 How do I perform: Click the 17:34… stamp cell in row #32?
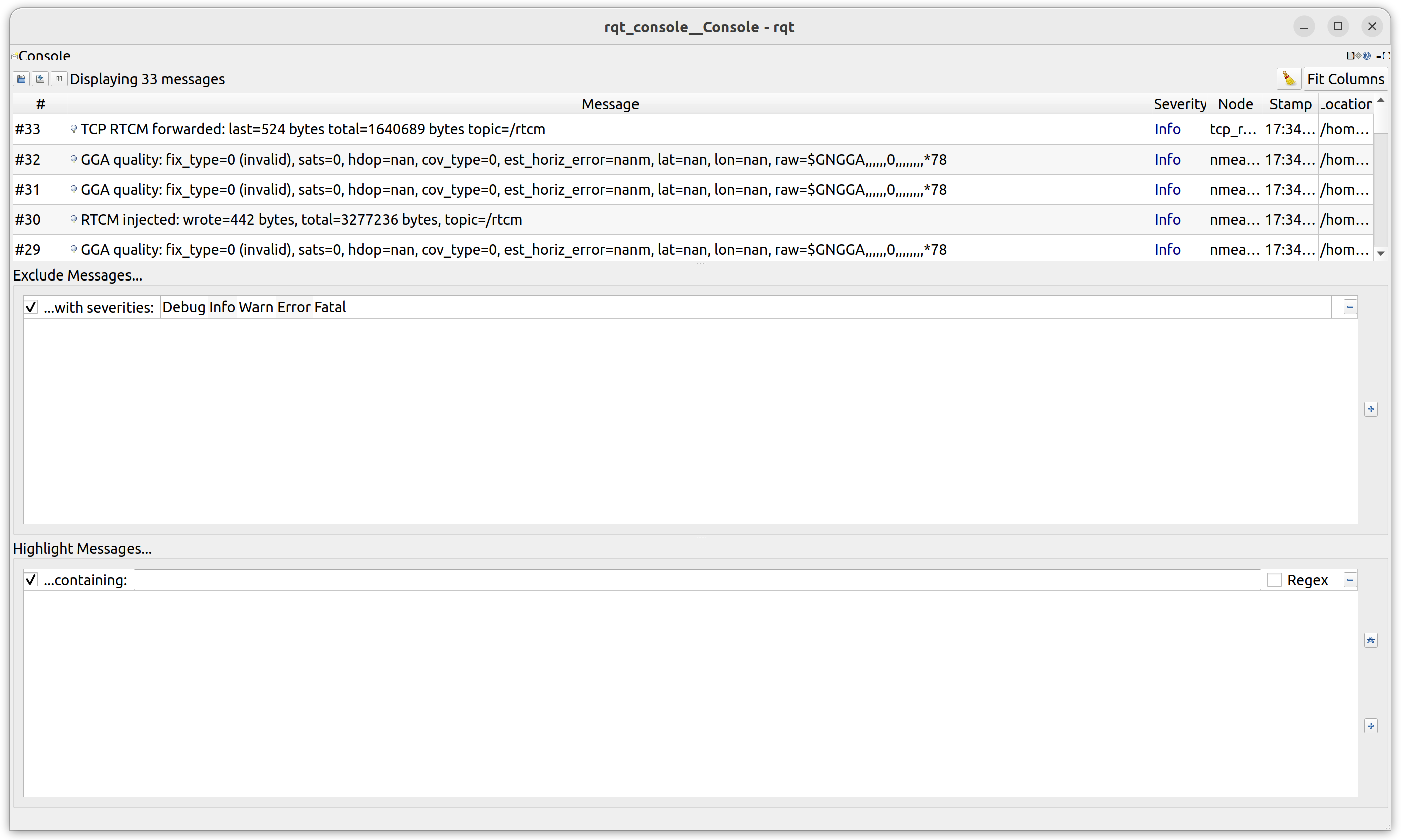1290,159
